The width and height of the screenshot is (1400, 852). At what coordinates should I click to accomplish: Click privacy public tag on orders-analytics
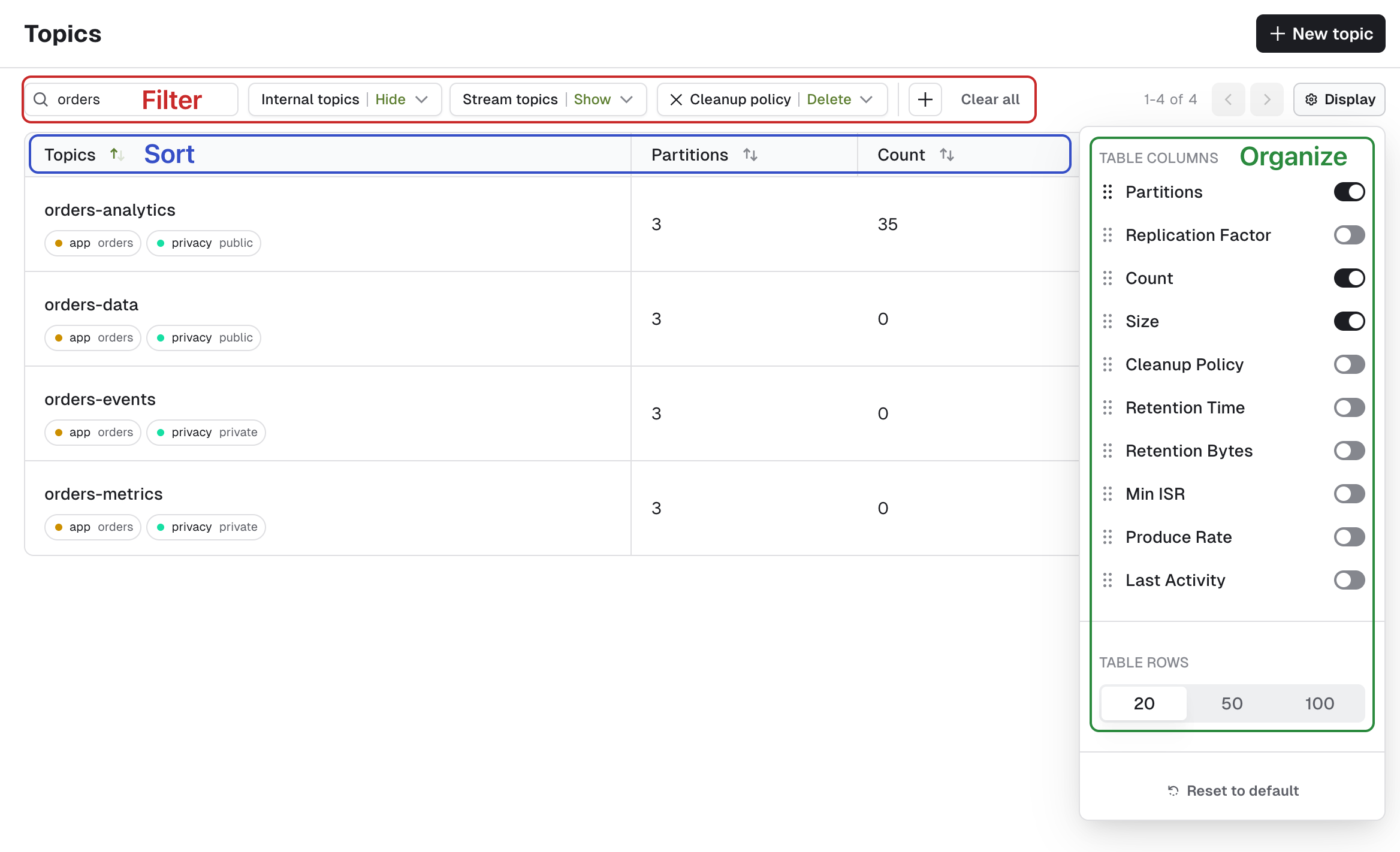(x=204, y=243)
